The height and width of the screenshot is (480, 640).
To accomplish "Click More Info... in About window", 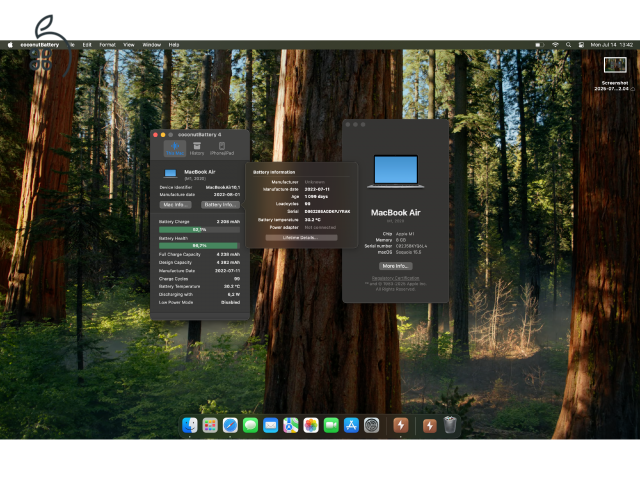I will [396, 266].
